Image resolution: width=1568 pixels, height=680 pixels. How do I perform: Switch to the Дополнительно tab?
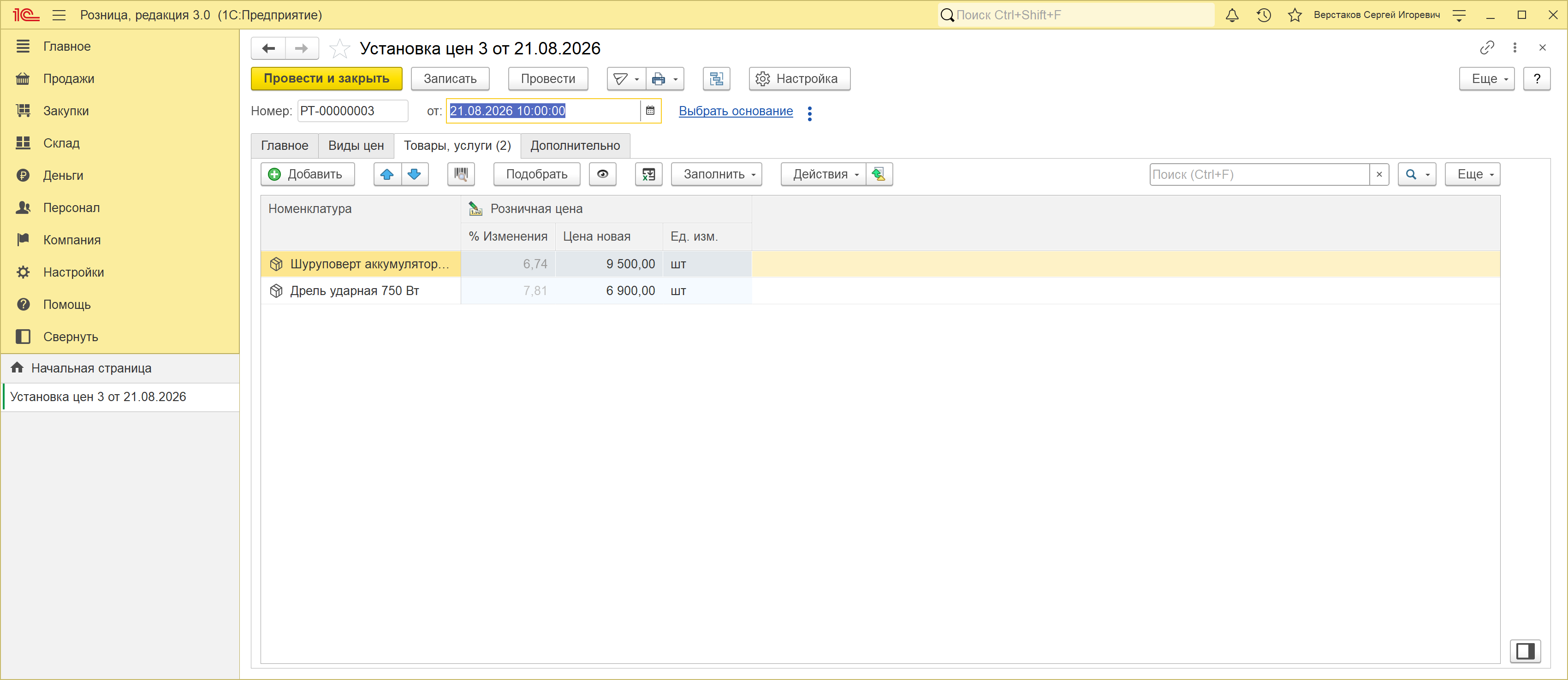point(575,146)
